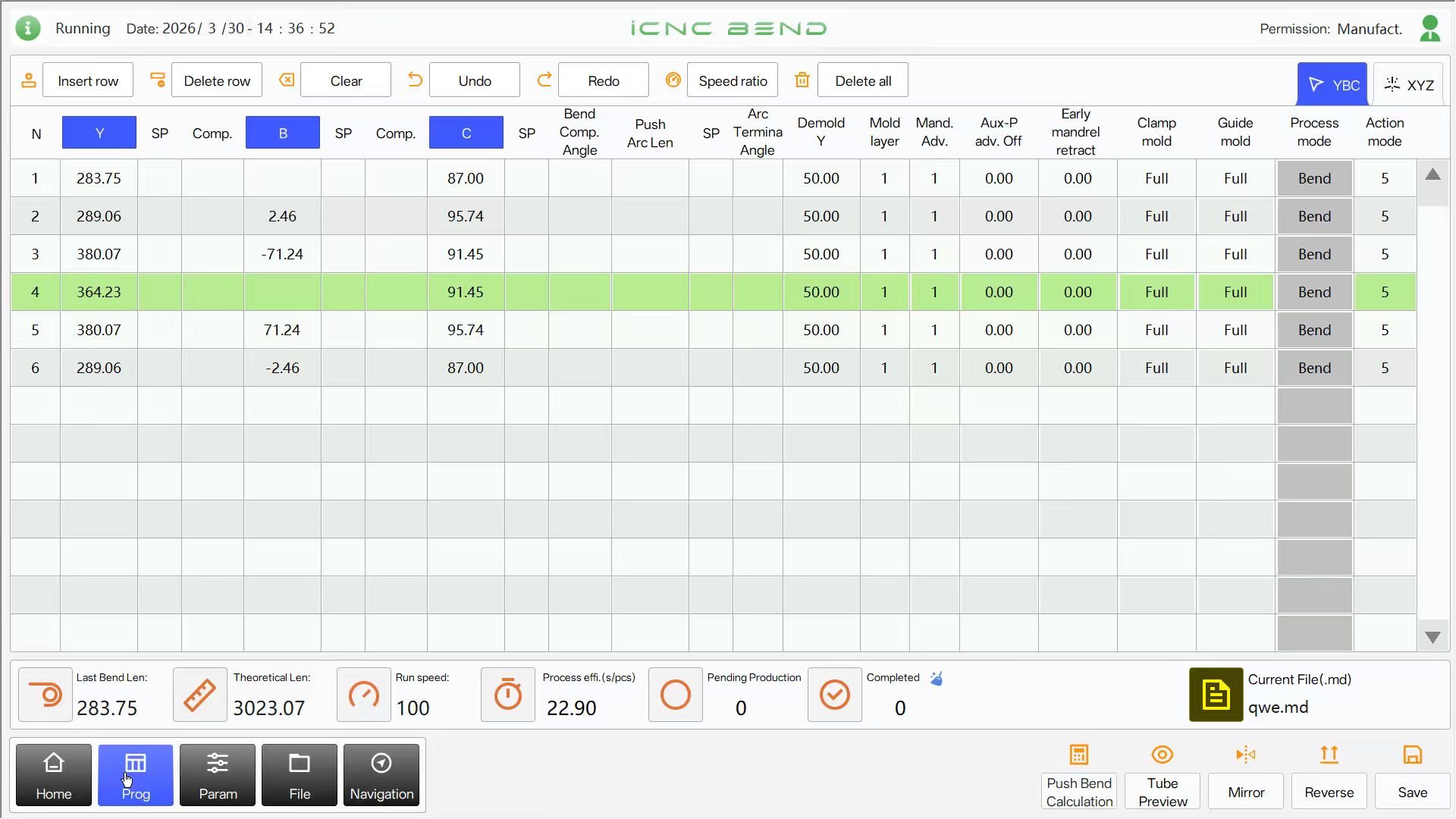Click the Delete row icon
The height and width of the screenshot is (819, 1456).
point(158,80)
